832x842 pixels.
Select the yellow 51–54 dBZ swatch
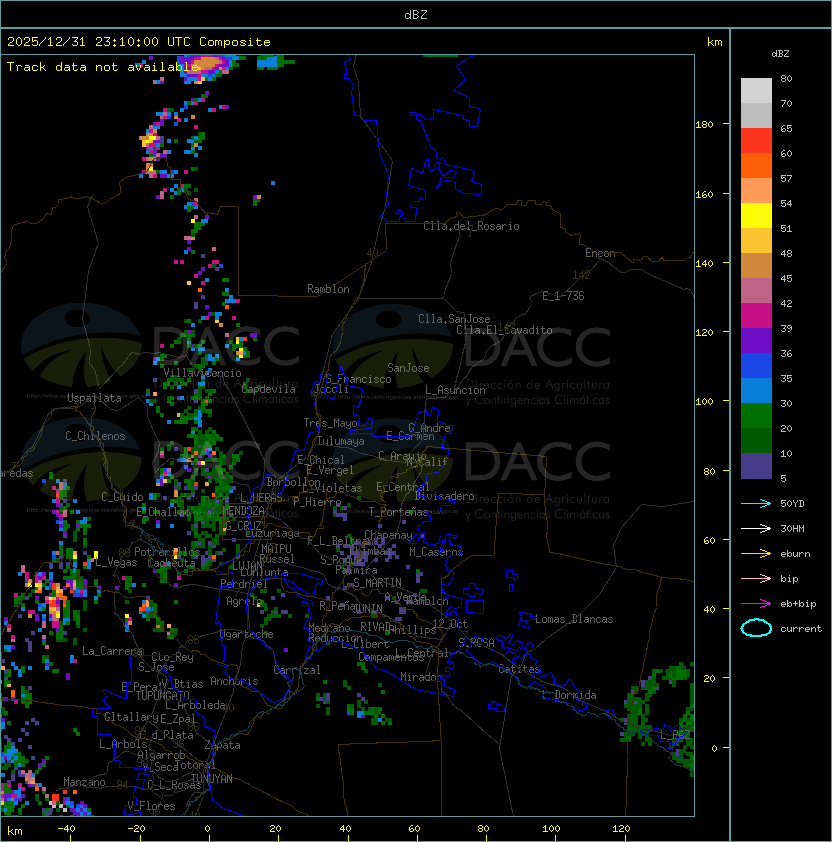[x=756, y=216]
